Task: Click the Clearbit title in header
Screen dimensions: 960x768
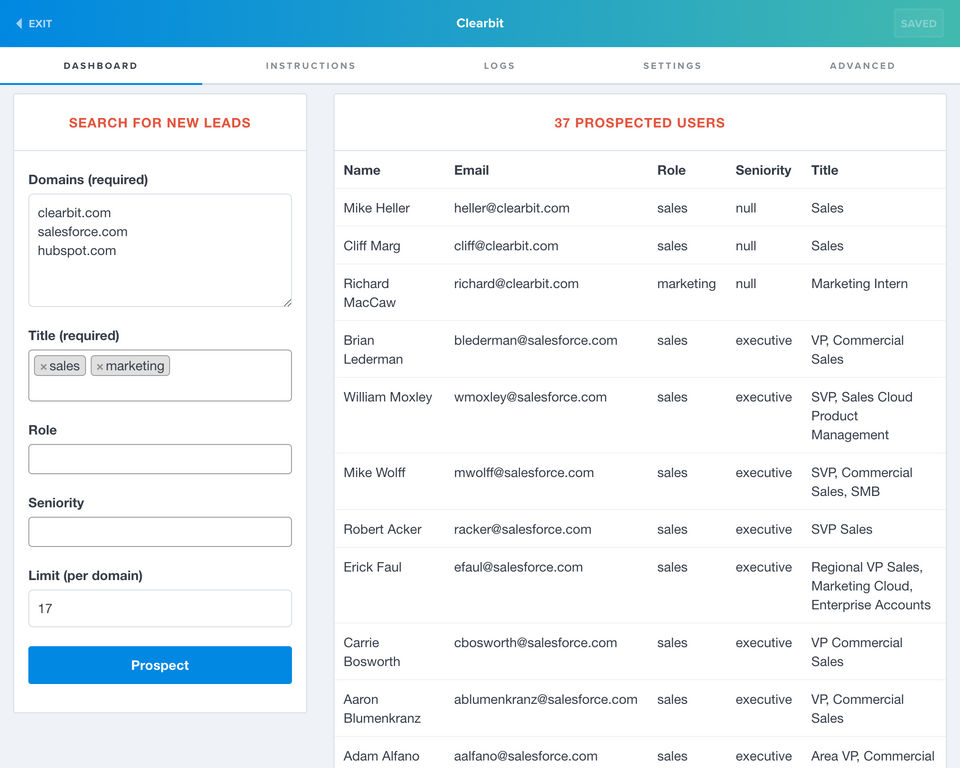Action: 480,23
